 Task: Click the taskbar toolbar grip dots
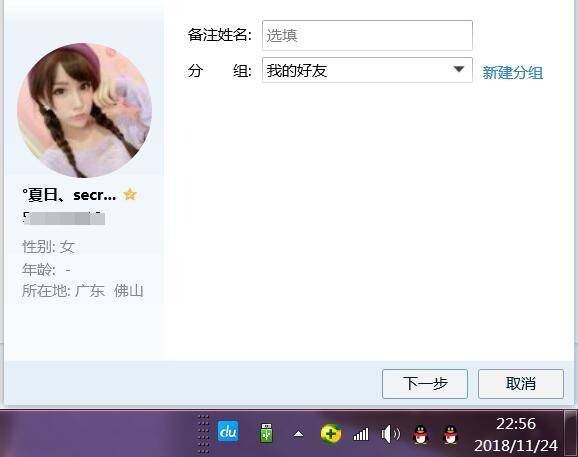203,434
